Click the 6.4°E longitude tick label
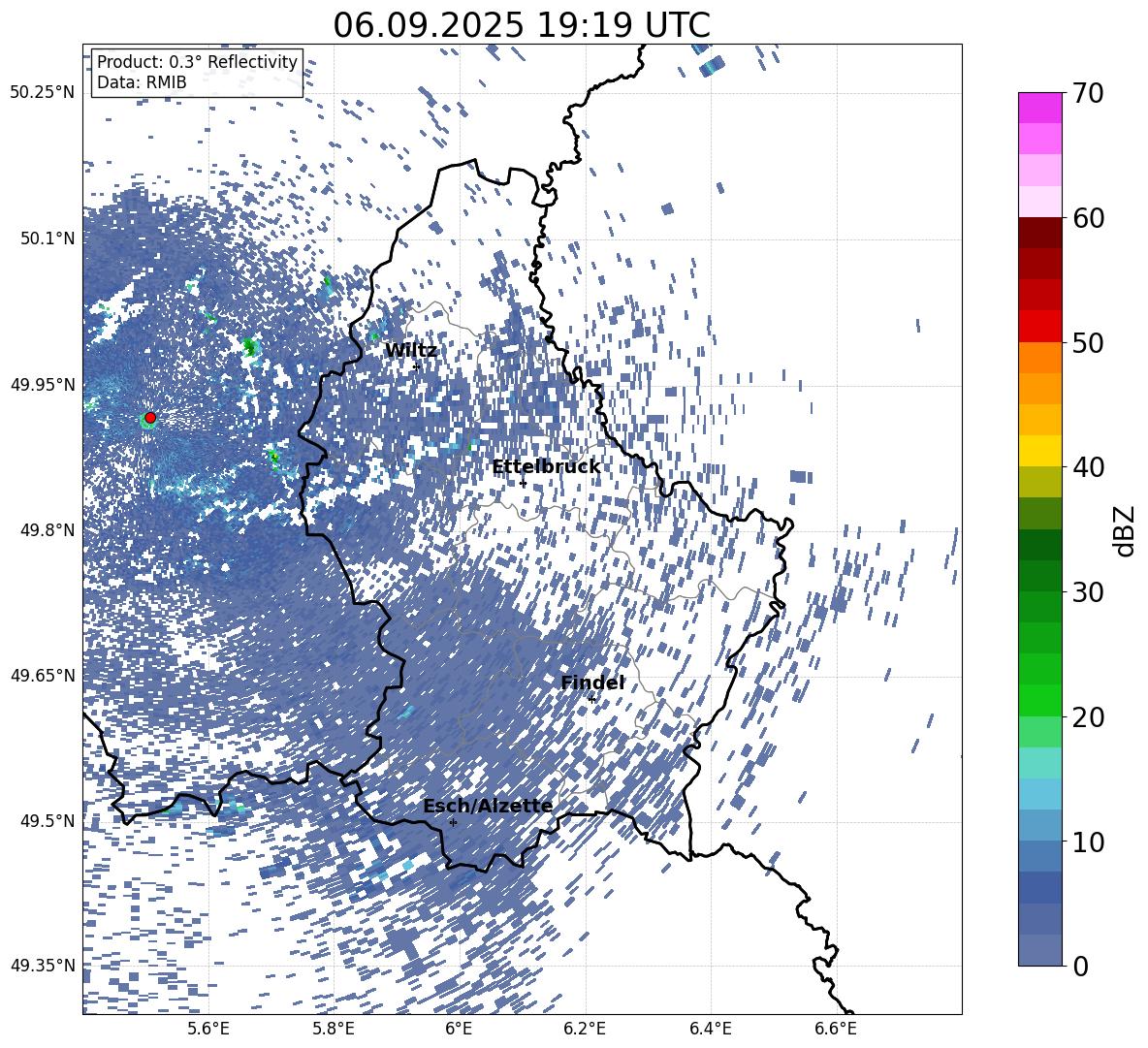 click(x=710, y=1029)
